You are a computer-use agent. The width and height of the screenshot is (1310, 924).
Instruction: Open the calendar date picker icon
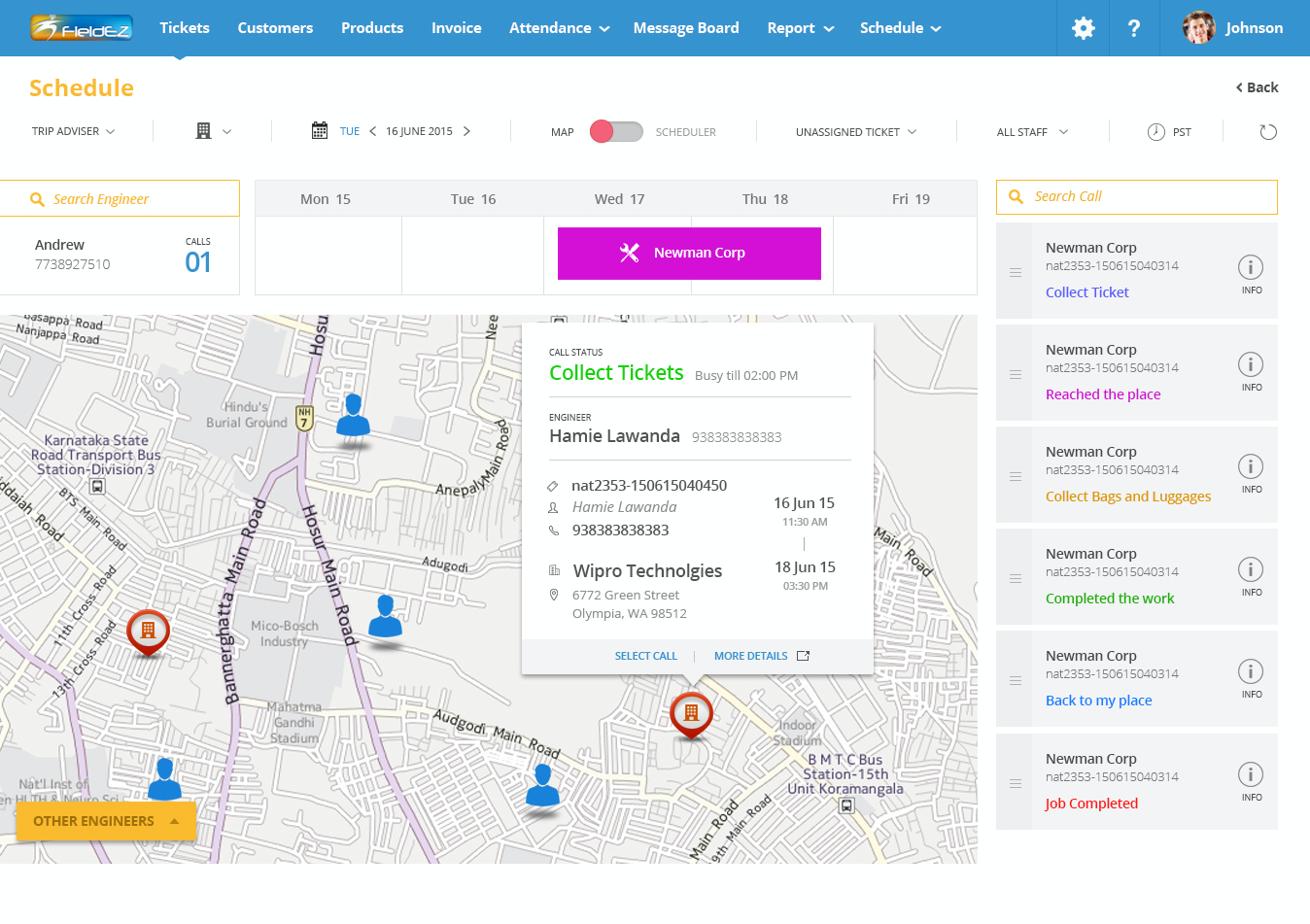(x=320, y=130)
